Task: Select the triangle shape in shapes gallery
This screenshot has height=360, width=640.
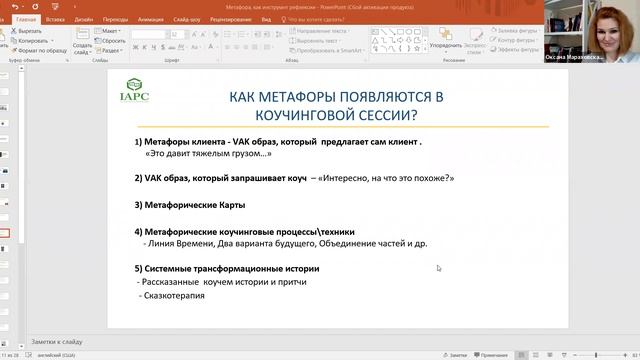Action: coord(375,40)
